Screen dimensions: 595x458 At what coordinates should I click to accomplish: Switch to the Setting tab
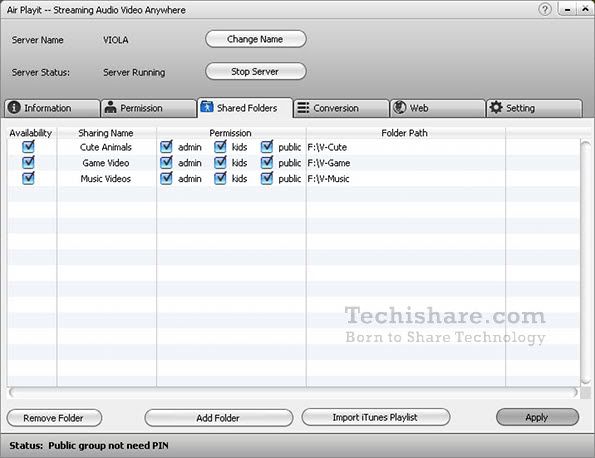(x=534, y=109)
